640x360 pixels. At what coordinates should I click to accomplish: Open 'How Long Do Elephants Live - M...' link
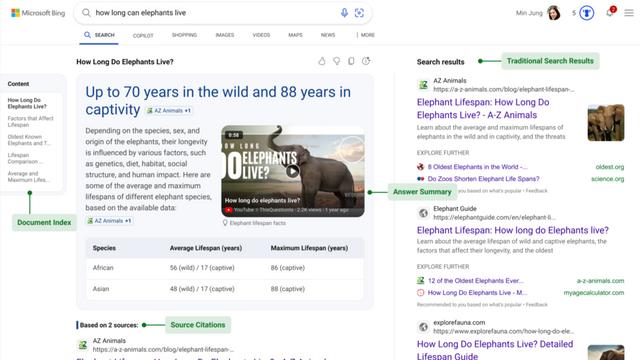tap(477, 293)
